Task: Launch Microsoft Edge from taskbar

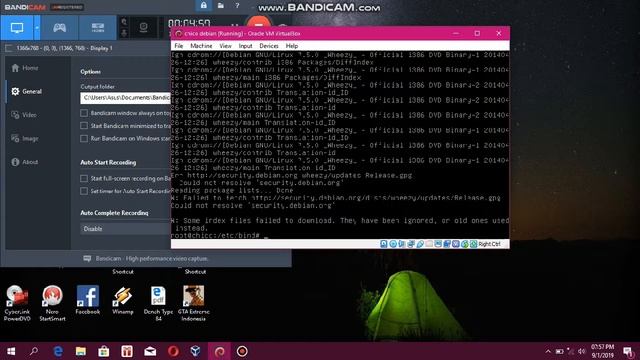Action: coord(58,351)
